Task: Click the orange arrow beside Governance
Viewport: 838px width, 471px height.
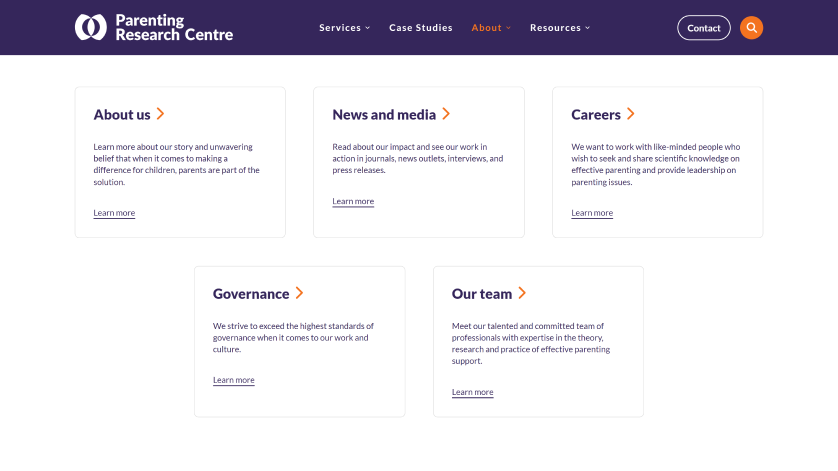Action: [299, 293]
